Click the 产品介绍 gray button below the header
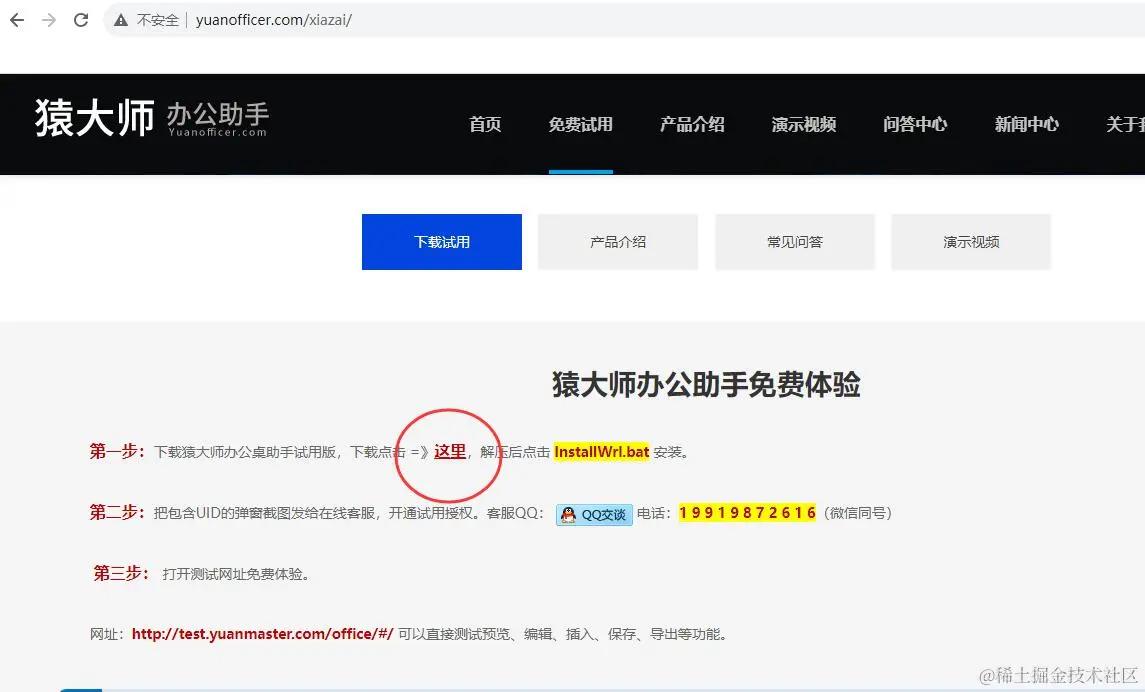 (x=617, y=241)
